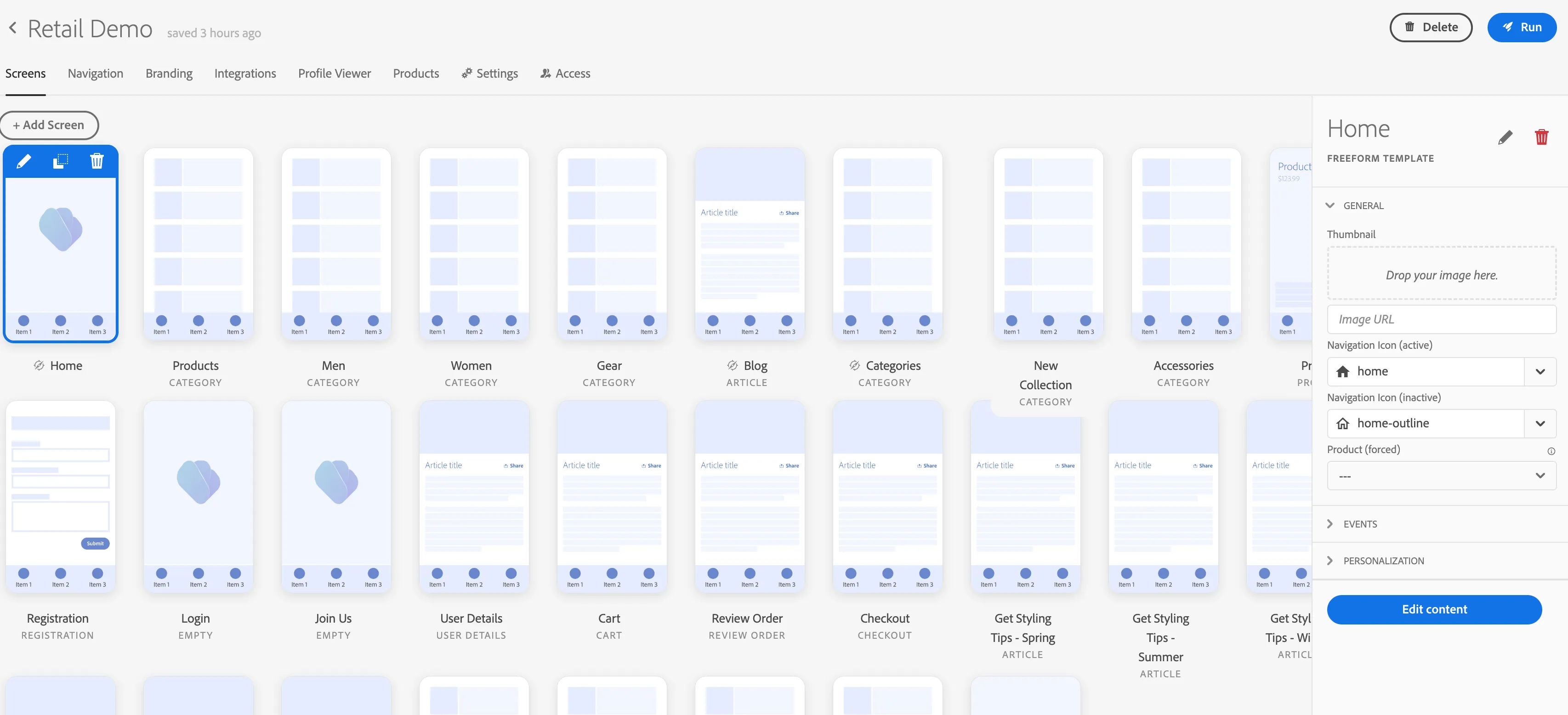
Task: Click the info icon beside Product (forced)
Action: click(1551, 452)
